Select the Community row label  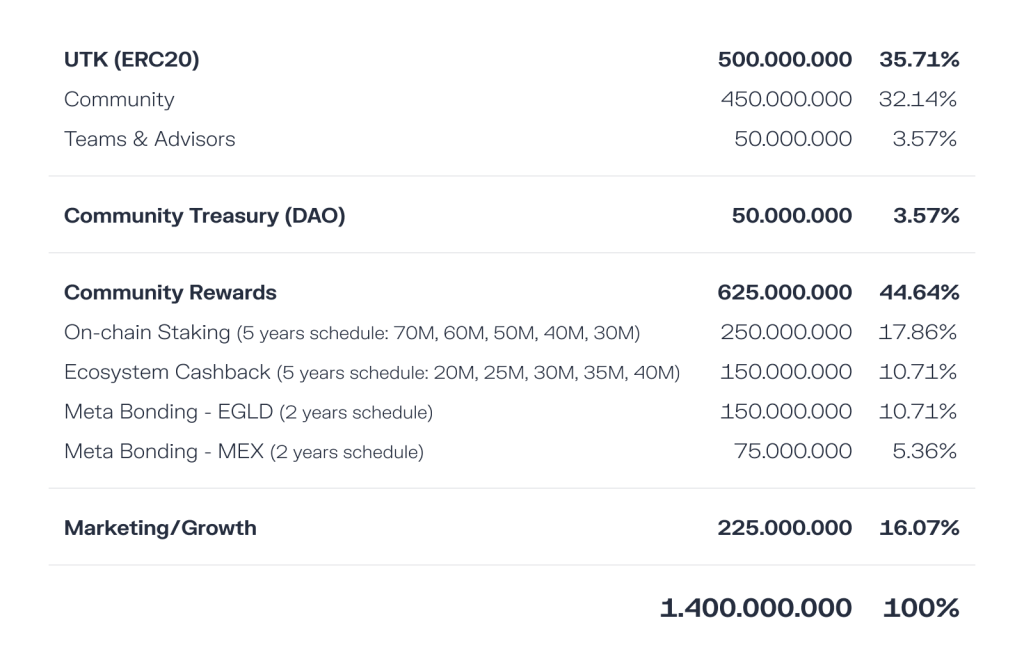(119, 100)
